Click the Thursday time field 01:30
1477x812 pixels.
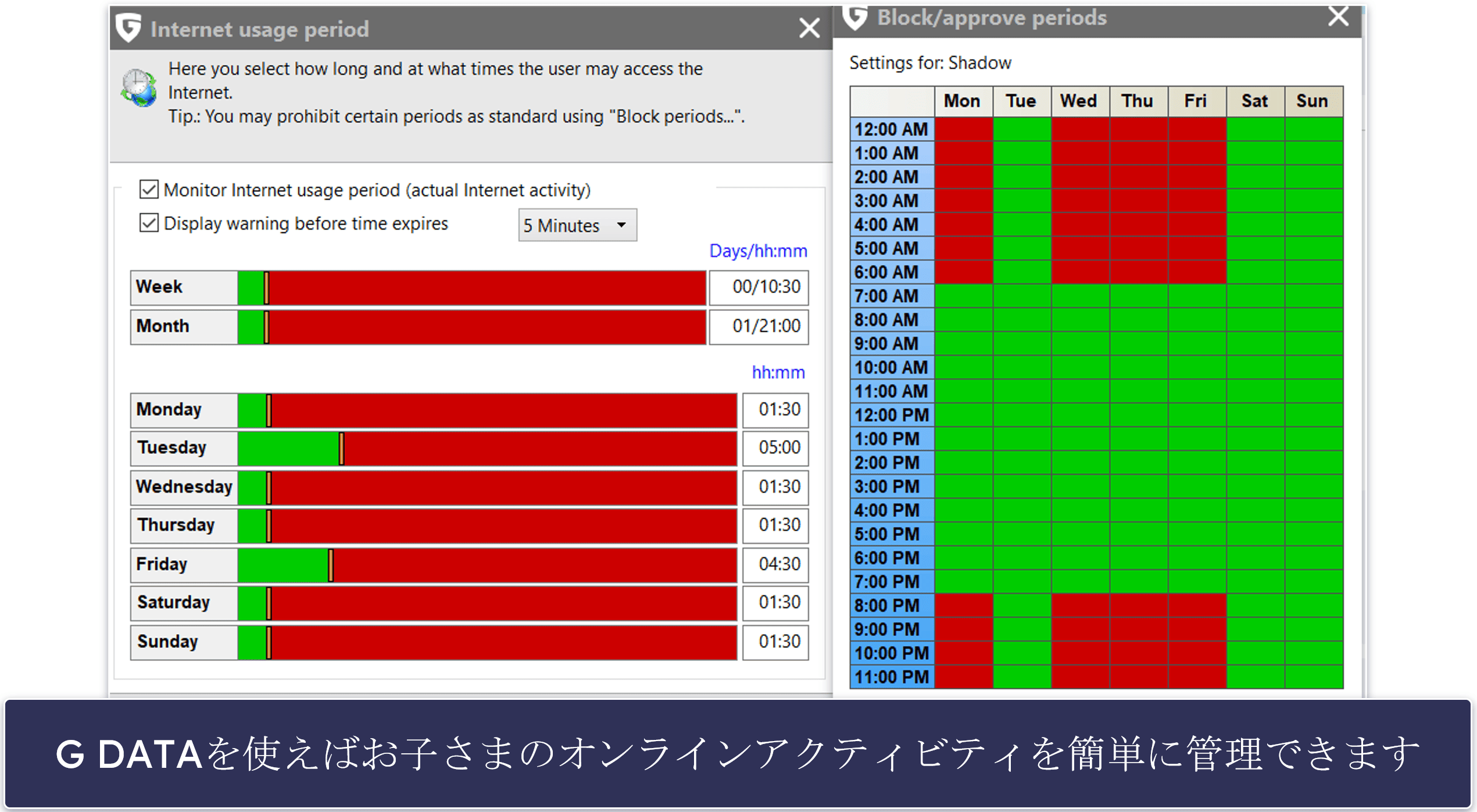pyautogui.click(x=775, y=525)
